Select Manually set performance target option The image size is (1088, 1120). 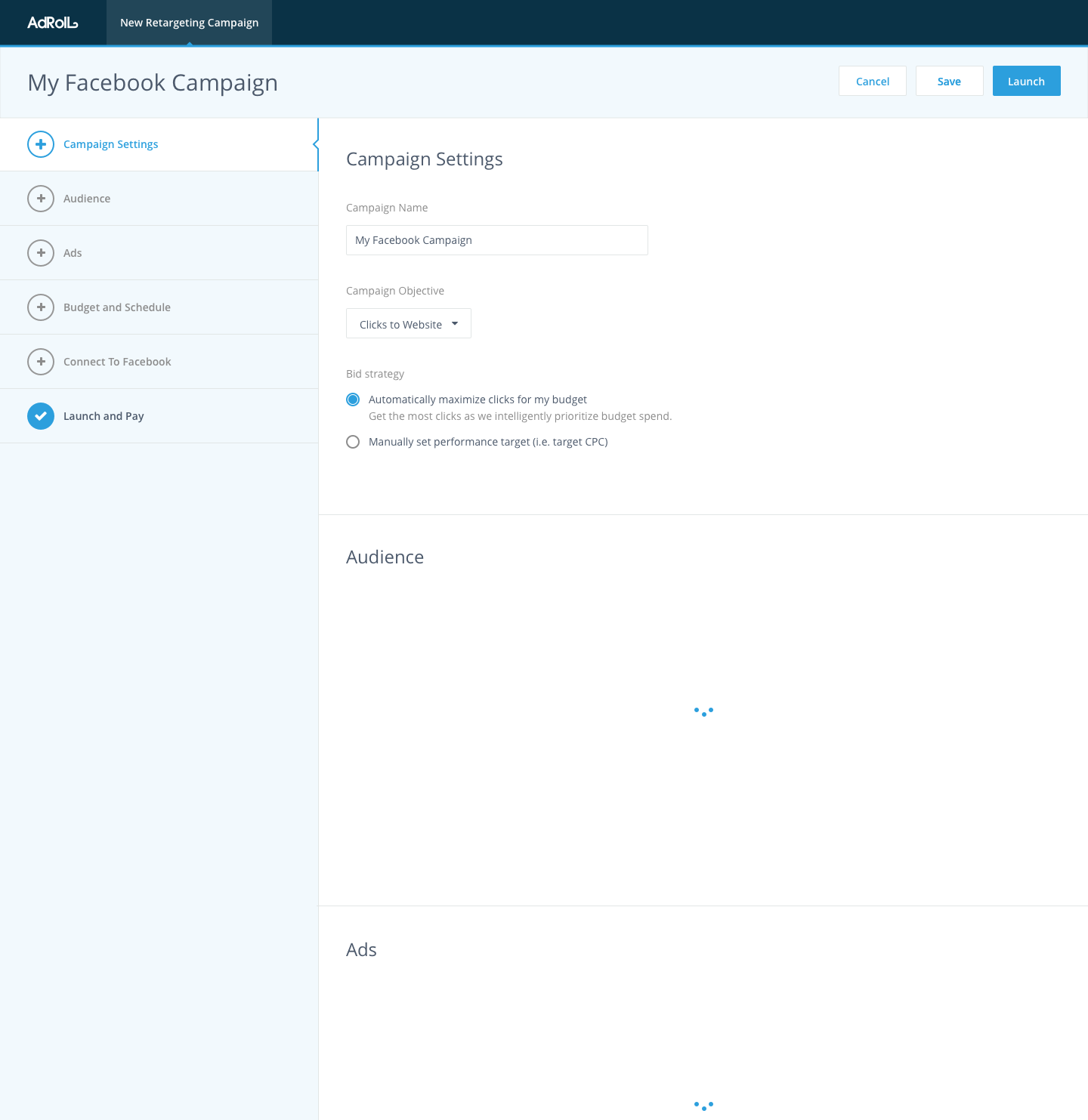(x=353, y=442)
